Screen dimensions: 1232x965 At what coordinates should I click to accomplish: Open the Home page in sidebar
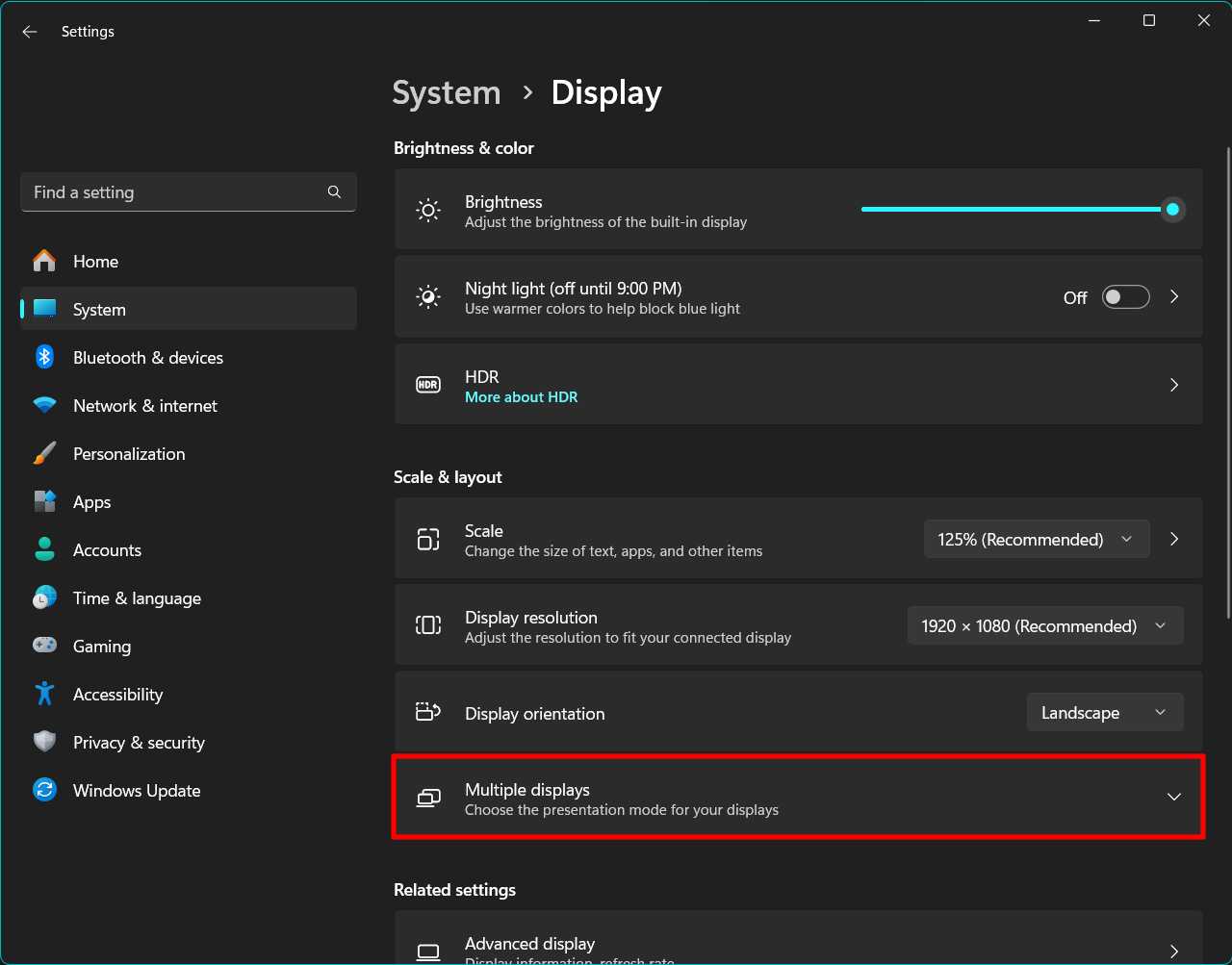coord(189,261)
